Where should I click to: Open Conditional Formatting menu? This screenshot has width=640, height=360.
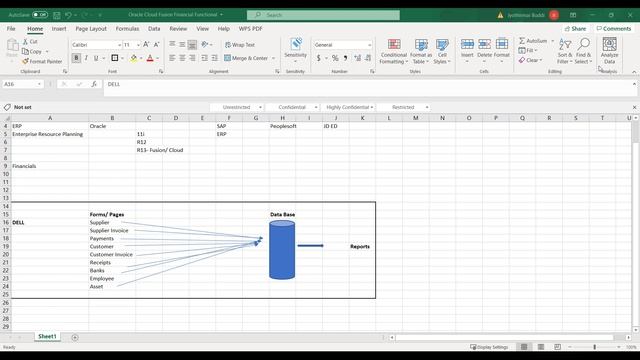[x=393, y=51]
